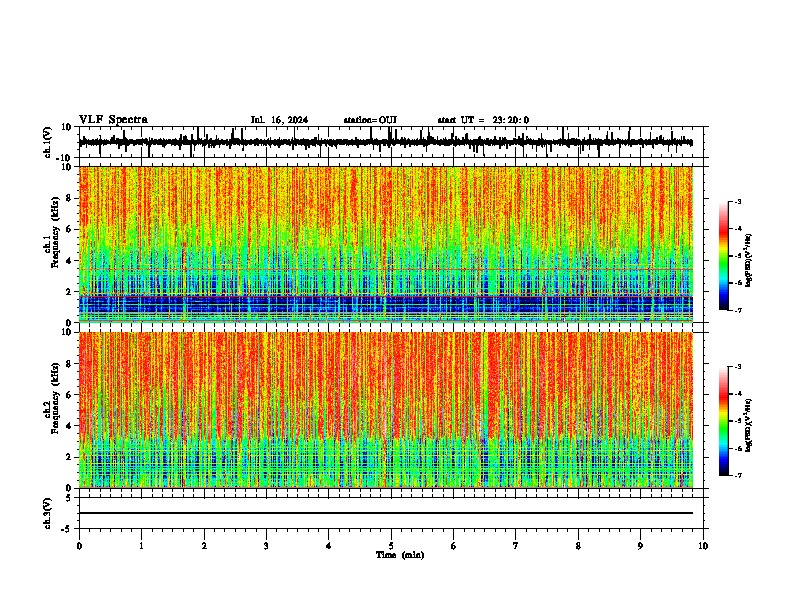
Task: Click the ch.1 color scale bar
Action: click(x=724, y=256)
